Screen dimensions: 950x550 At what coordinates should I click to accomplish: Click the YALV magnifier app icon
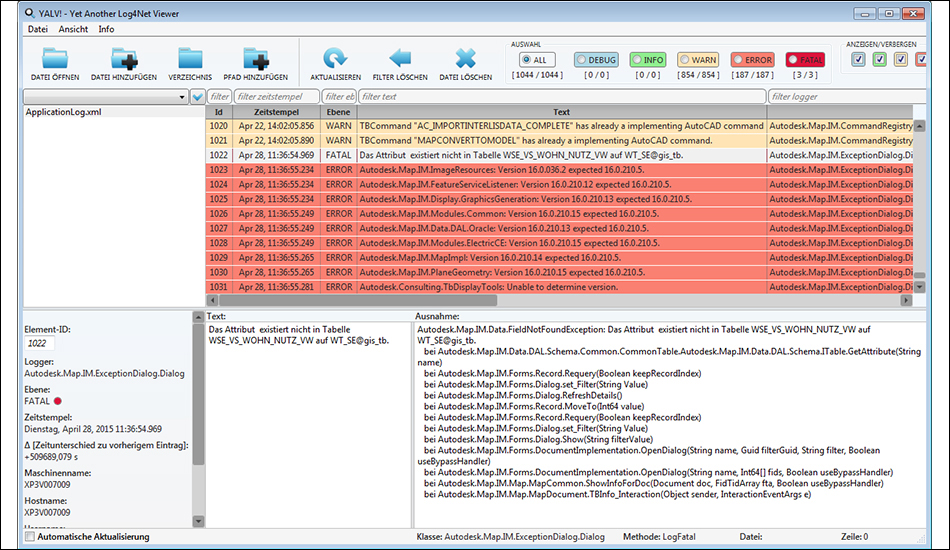[29, 13]
